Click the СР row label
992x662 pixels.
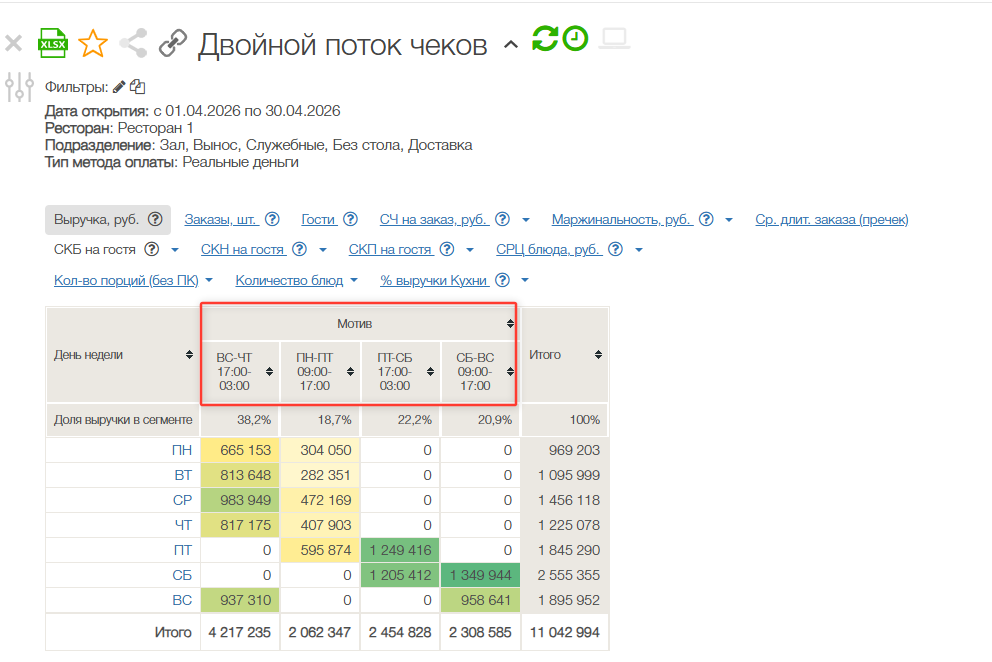[182, 501]
